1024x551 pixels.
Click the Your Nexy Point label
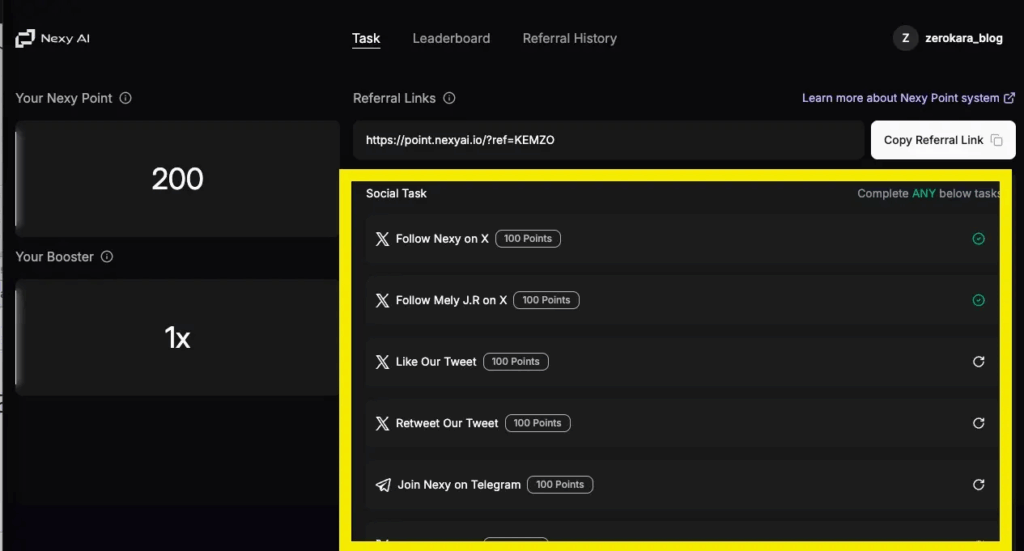pos(64,98)
